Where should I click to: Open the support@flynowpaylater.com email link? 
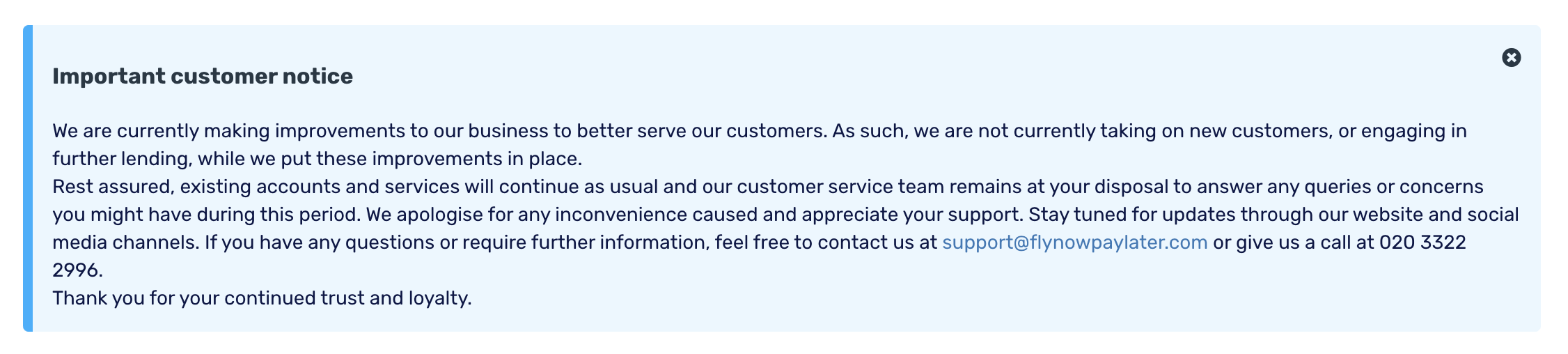pos(1074,243)
